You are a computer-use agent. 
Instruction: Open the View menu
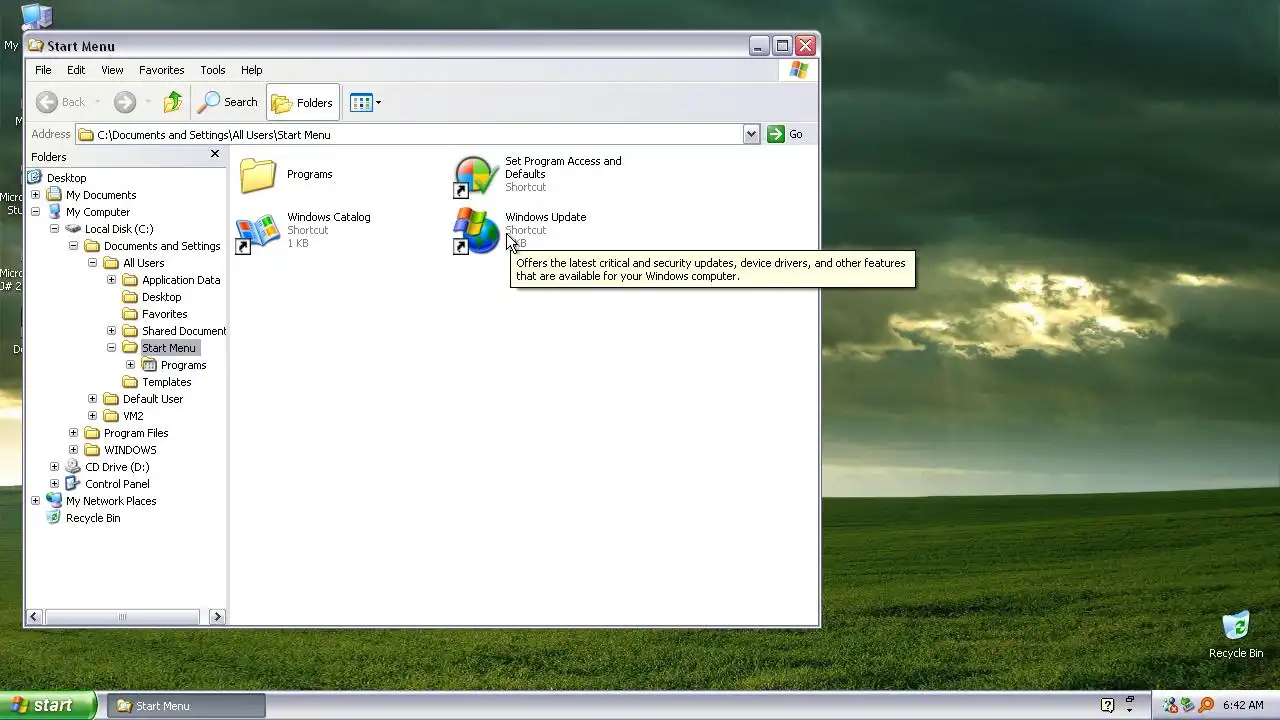coord(112,70)
